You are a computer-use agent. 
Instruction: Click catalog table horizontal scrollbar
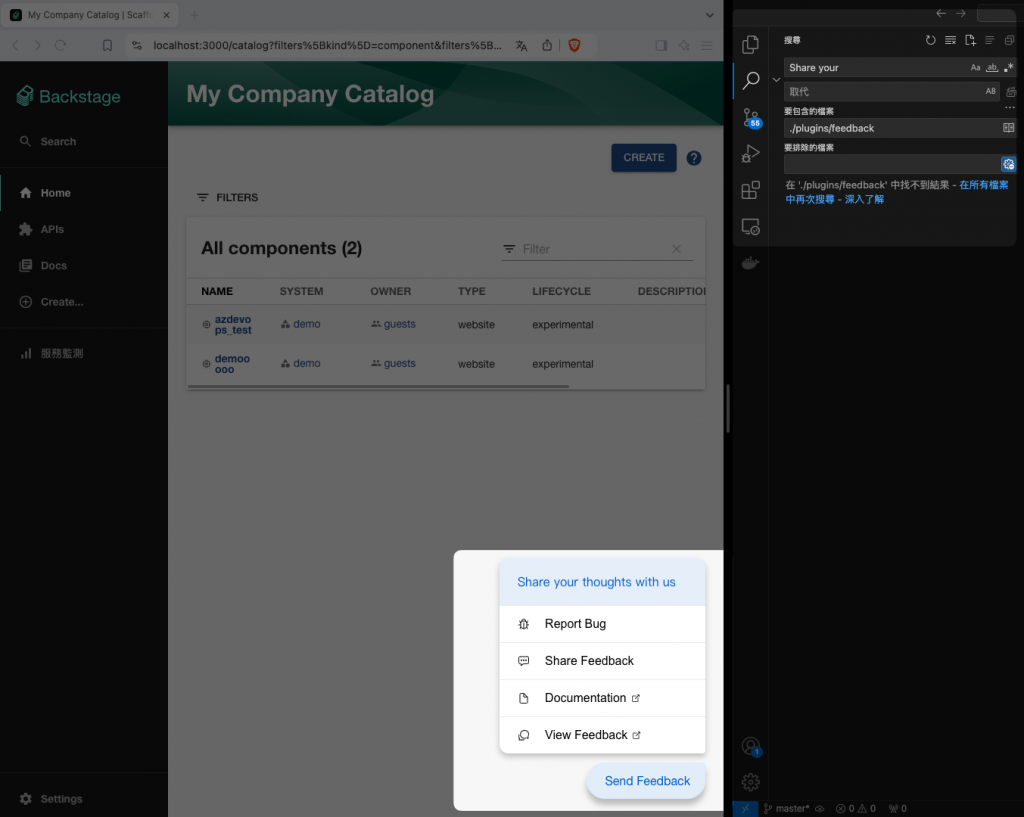pyautogui.click(x=378, y=387)
